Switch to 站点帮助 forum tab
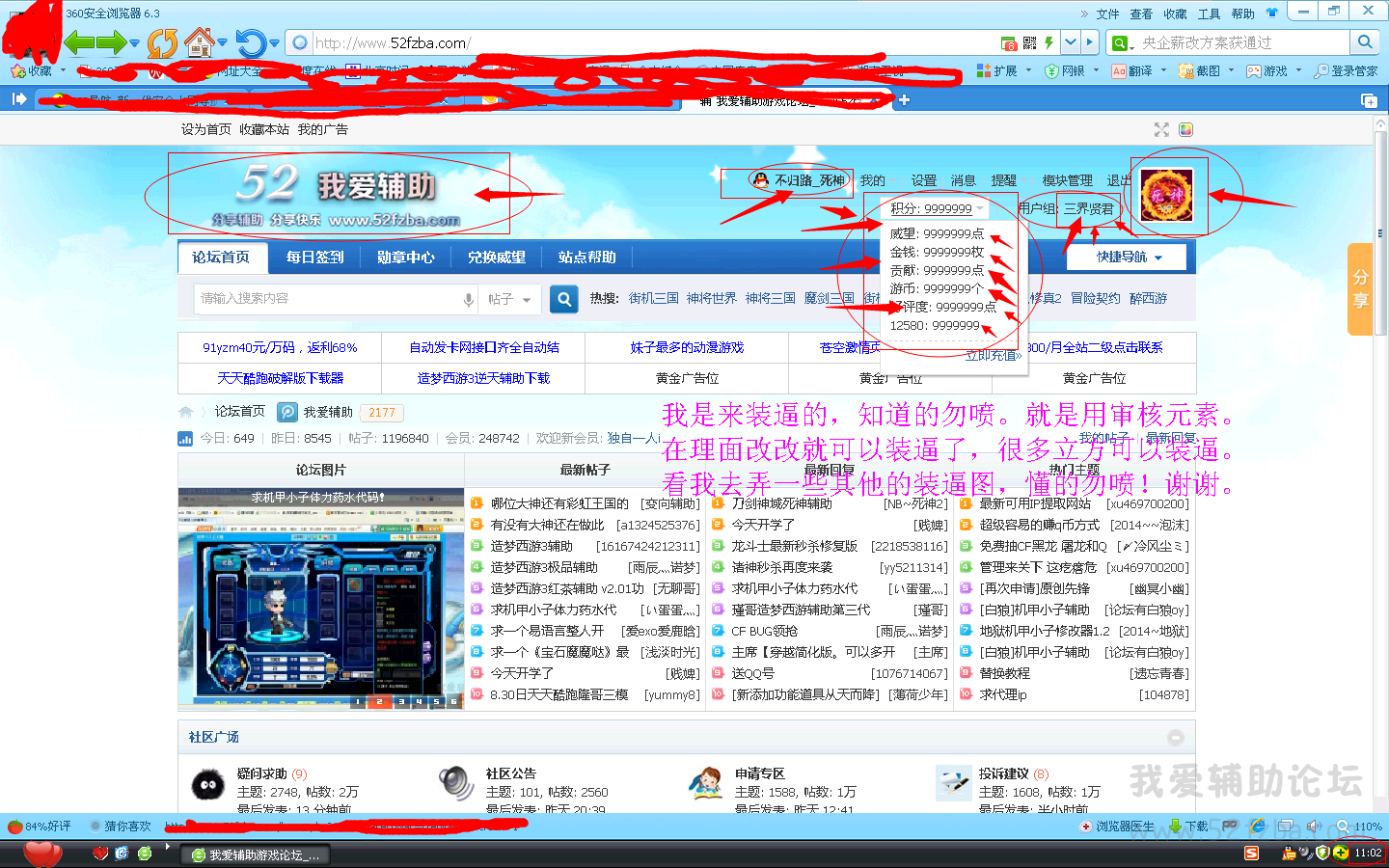The height and width of the screenshot is (868, 1389). click(587, 258)
